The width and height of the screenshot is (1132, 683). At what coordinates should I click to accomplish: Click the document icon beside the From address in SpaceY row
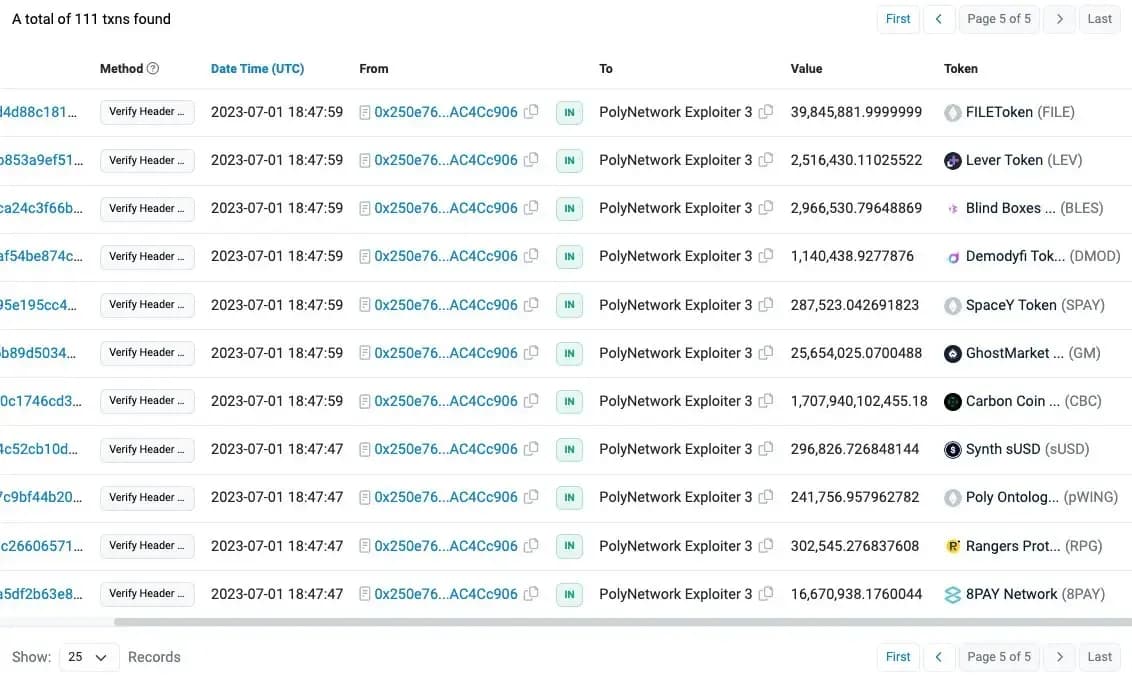[365, 305]
